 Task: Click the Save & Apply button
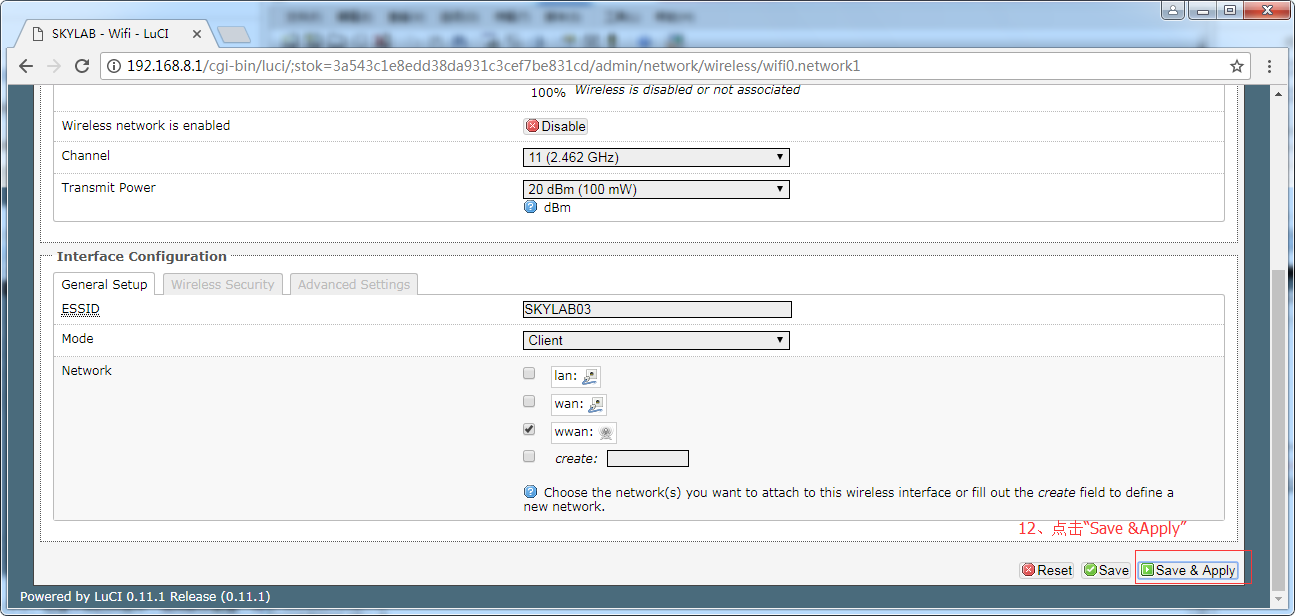pos(1188,570)
